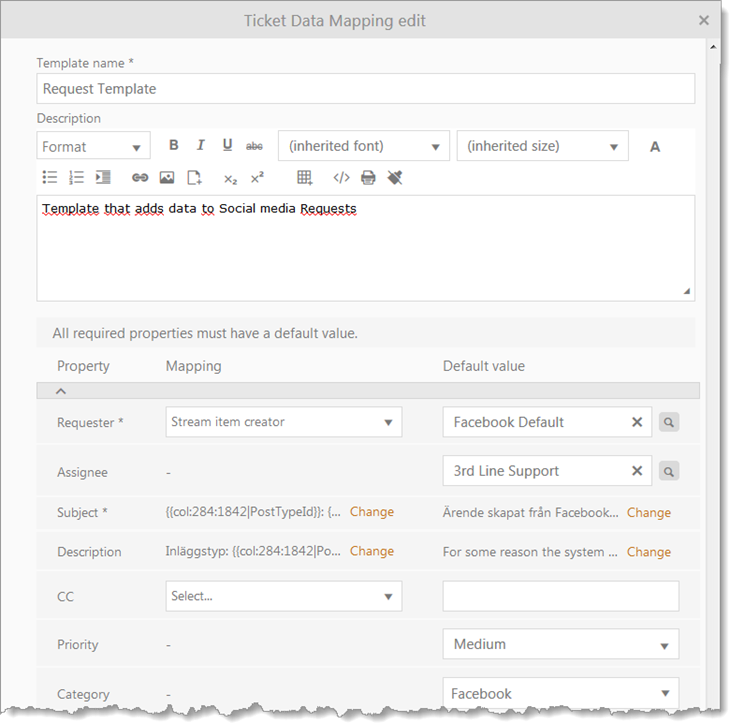Click the insert image icon

click(167, 178)
